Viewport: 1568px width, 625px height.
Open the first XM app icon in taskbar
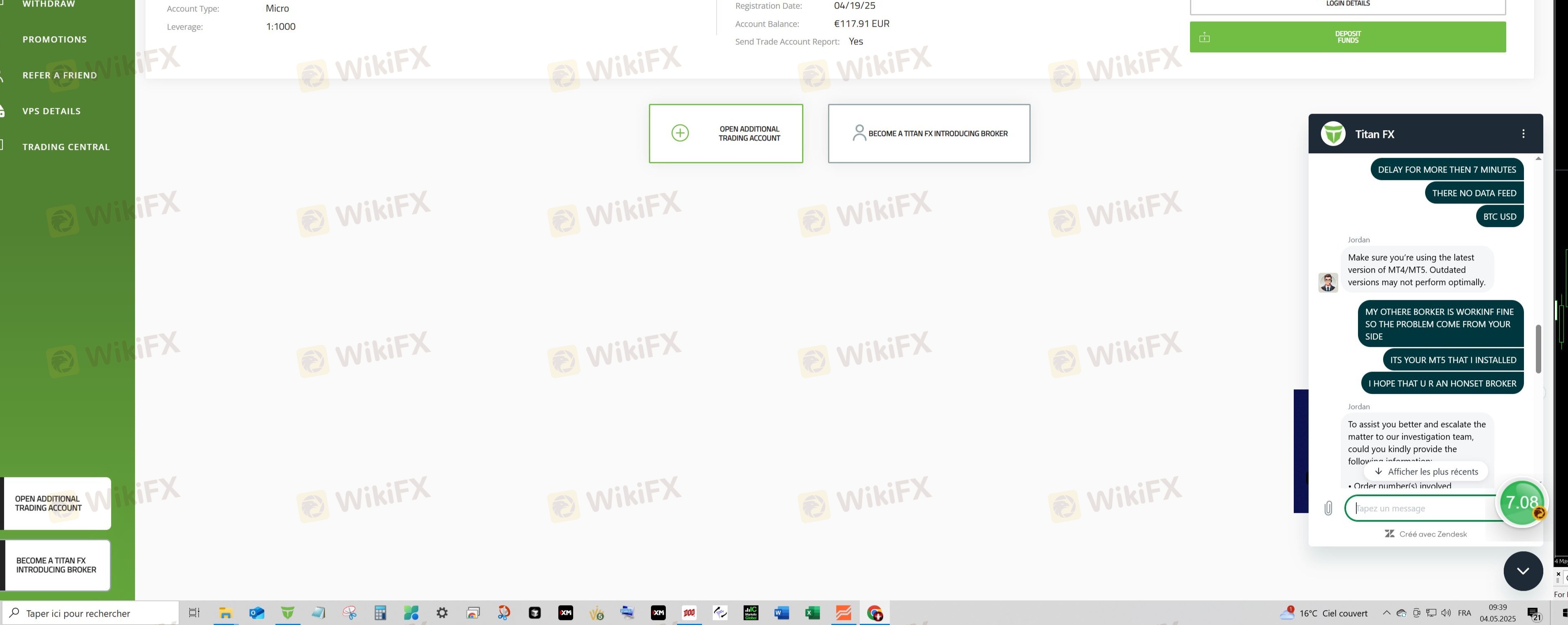click(565, 613)
